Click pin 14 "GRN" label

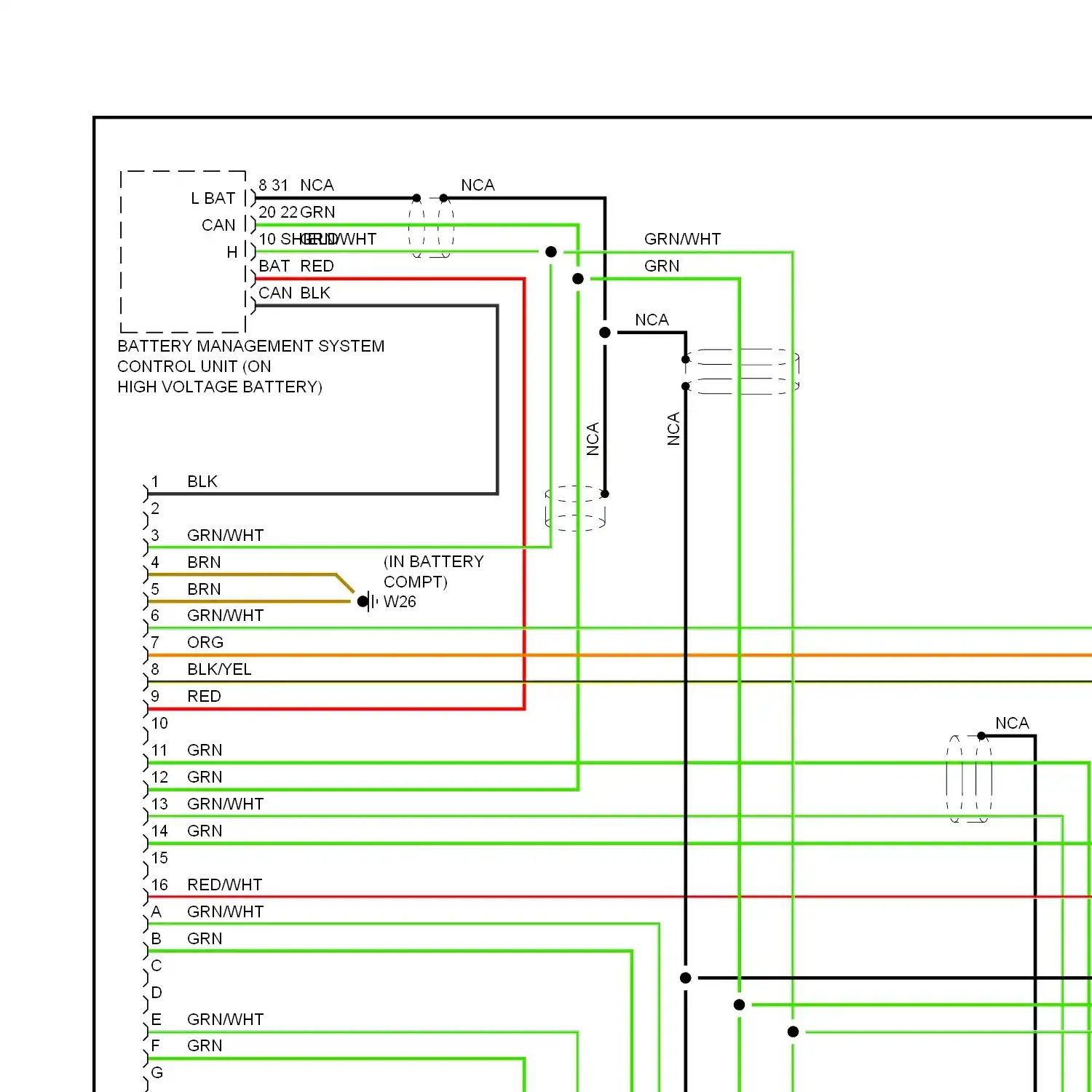point(205,831)
